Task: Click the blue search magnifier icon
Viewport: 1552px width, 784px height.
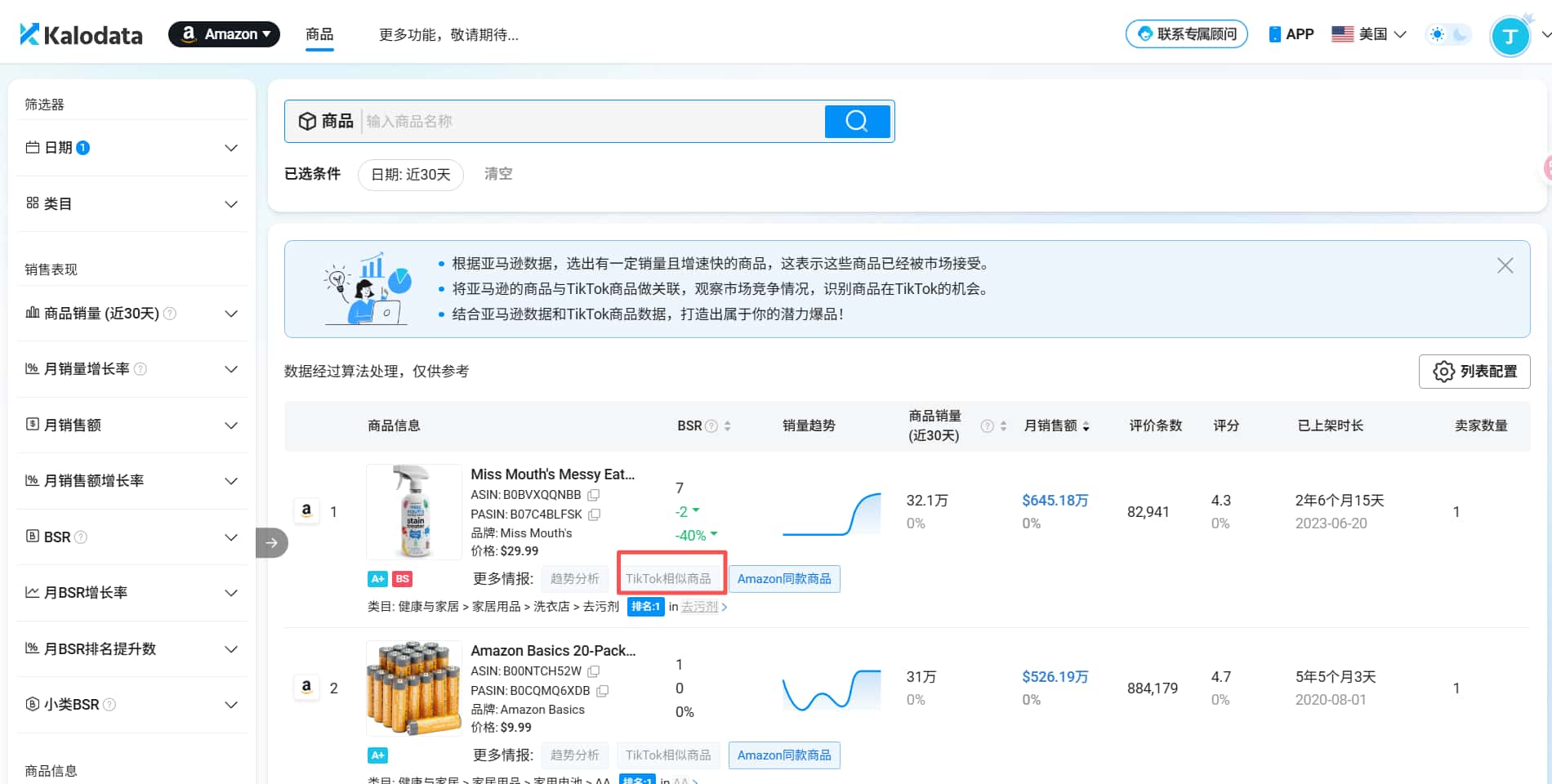Action: click(x=856, y=121)
